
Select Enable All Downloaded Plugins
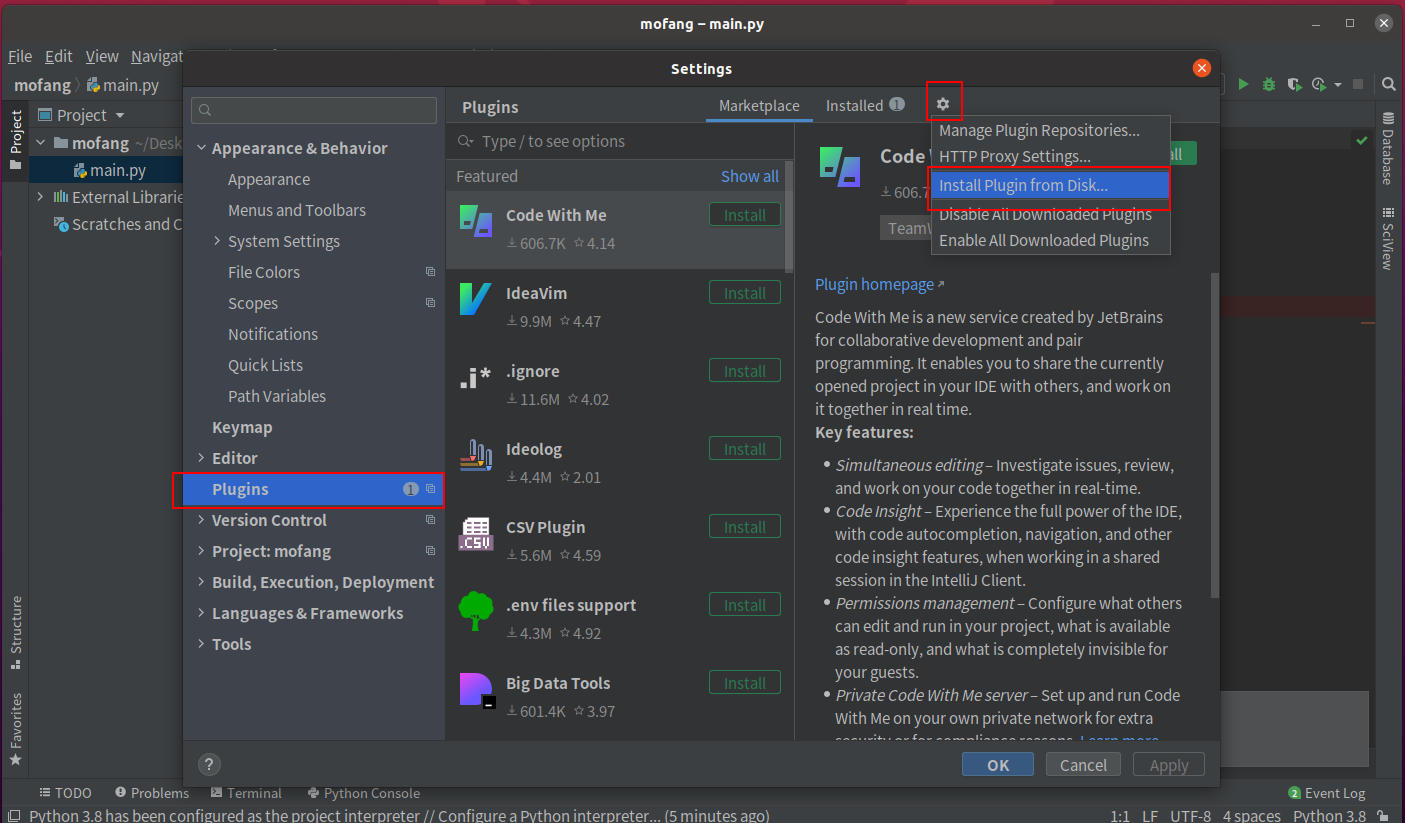(x=1050, y=240)
